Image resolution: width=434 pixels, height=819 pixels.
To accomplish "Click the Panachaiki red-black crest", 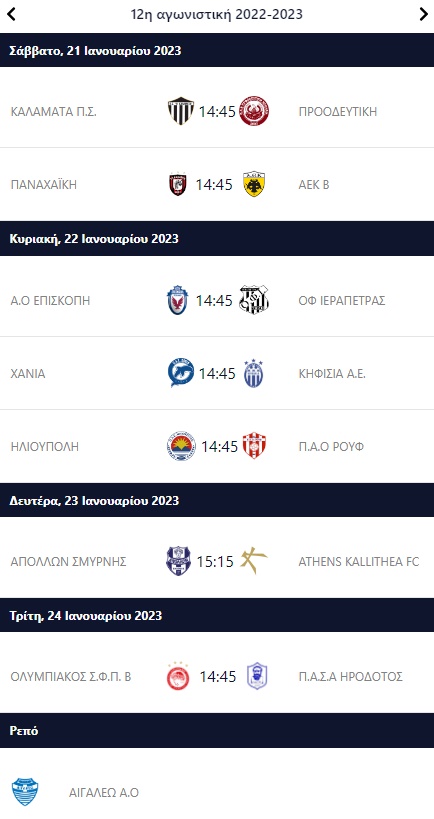I will 178,184.
